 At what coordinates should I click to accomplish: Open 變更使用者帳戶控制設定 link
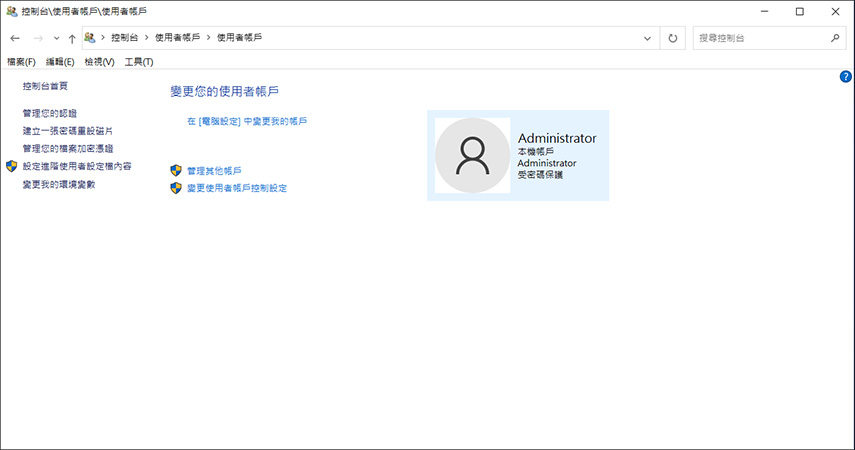(236, 188)
